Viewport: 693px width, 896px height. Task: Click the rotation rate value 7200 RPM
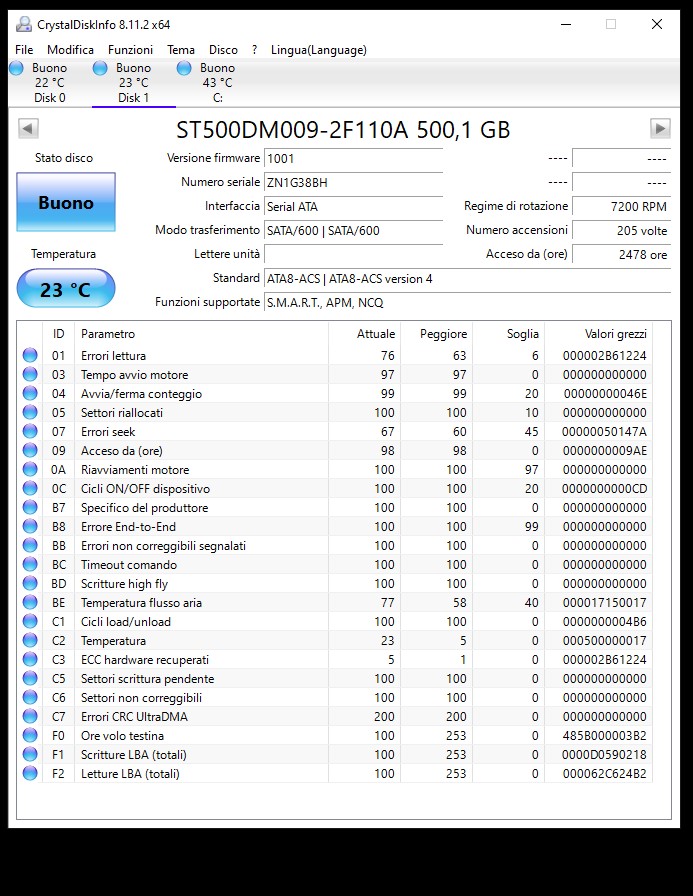pos(621,206)
